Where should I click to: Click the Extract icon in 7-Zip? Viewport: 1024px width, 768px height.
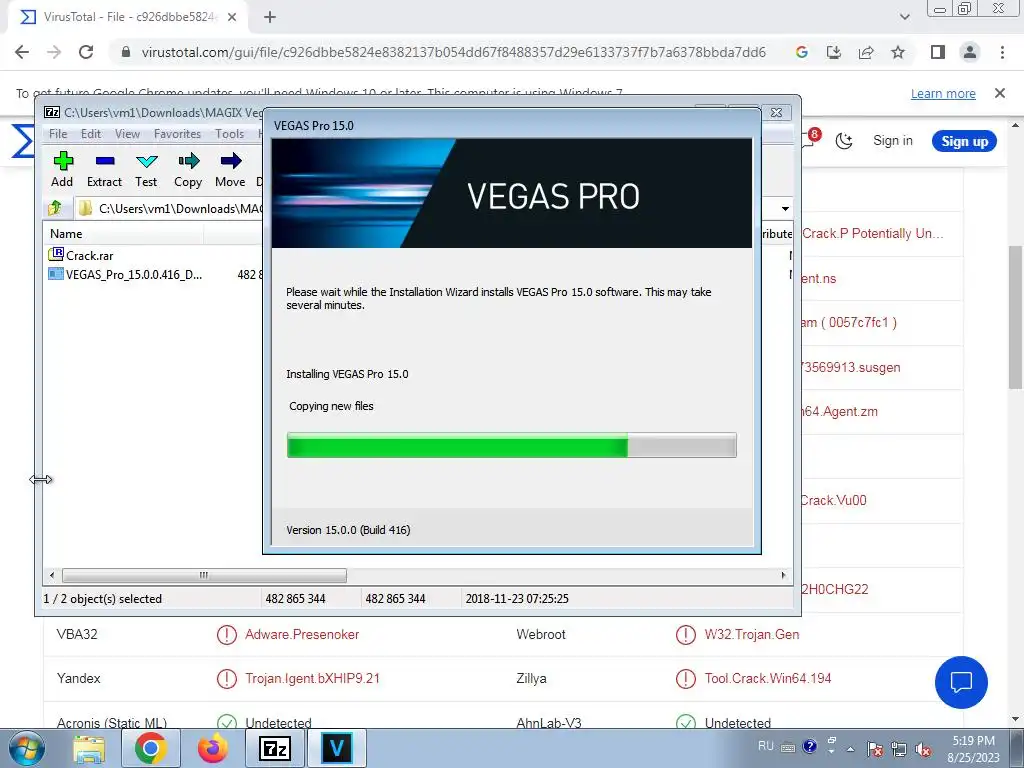(104, 169)
